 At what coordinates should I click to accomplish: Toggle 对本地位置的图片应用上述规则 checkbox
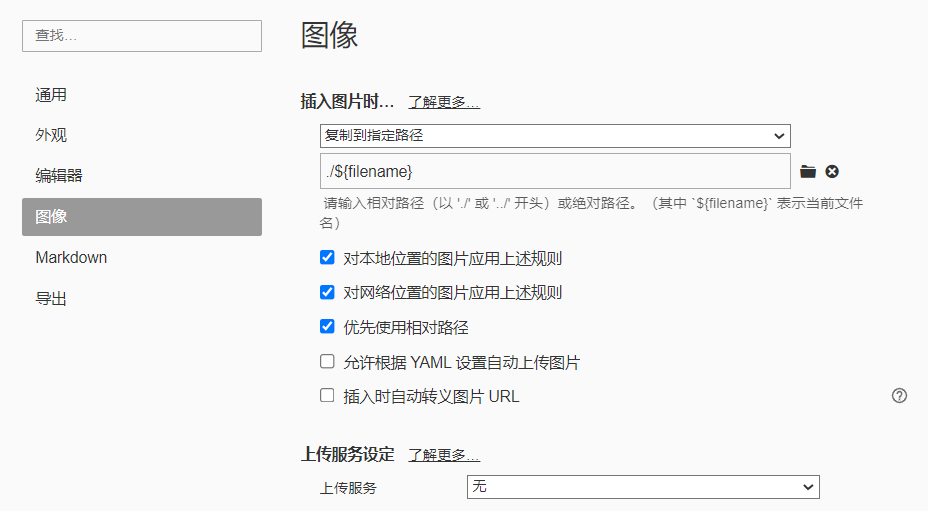tap(327, 258)
